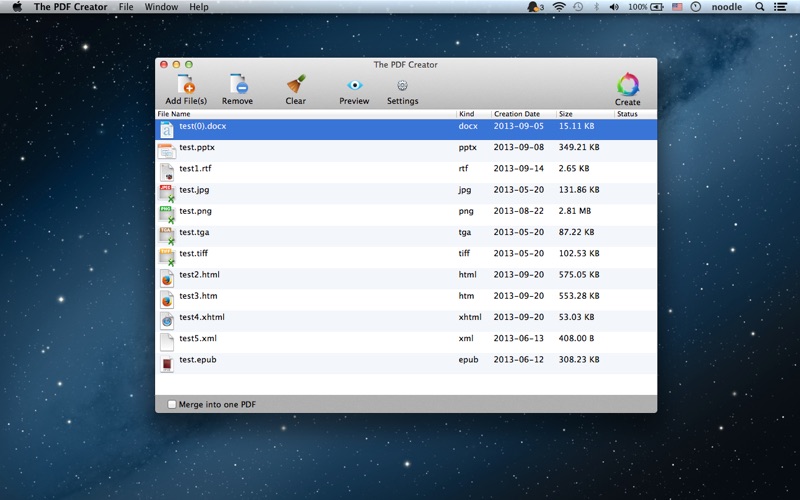Click the 2013-09-14 creation date
800x500 pixels.
pyautogui.click(x=518, y=168)
